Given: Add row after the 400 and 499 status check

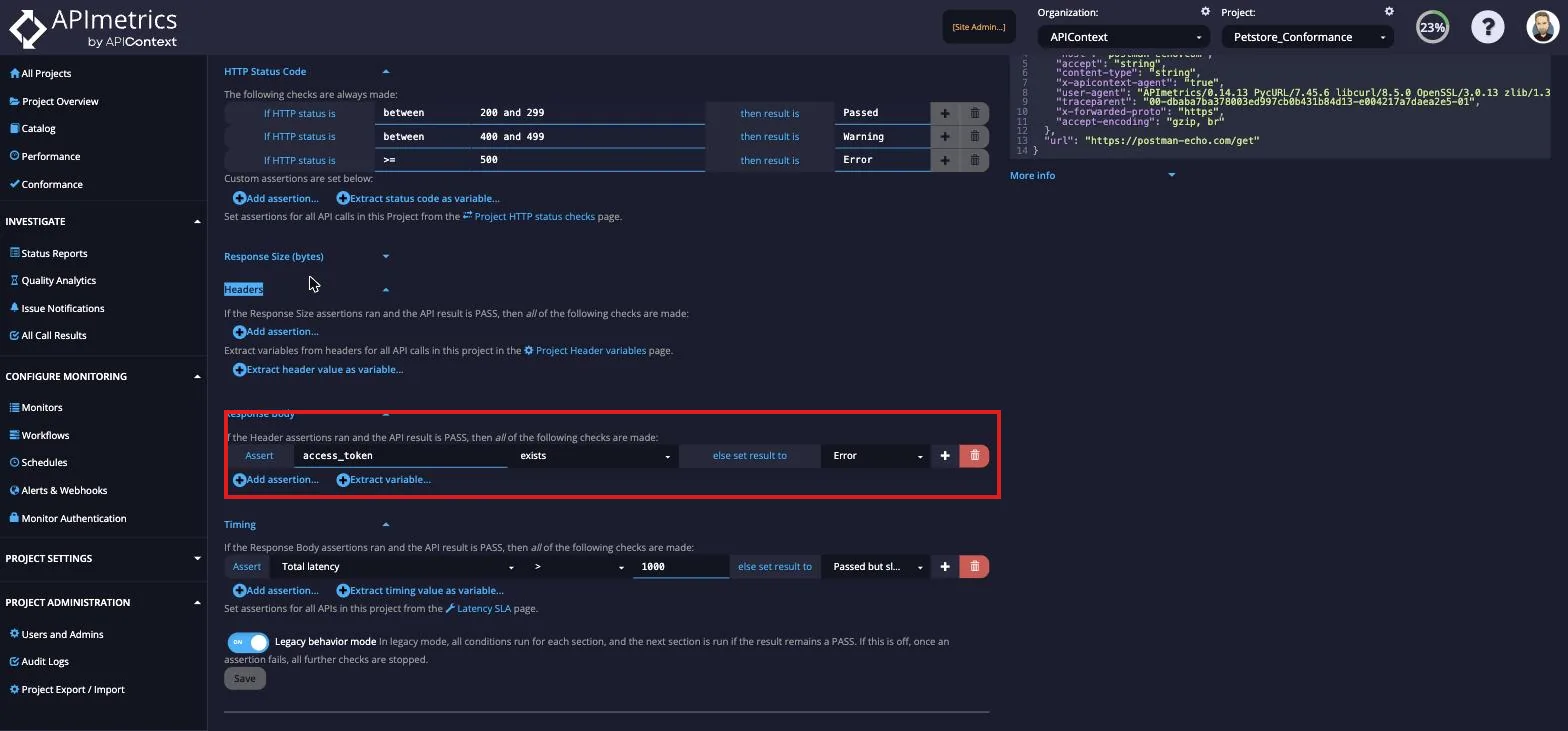Looking at the screenshot, I should point(945,136).
